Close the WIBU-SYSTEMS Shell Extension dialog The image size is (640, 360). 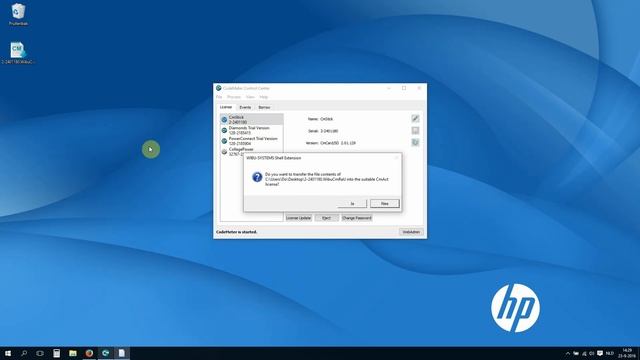[x=396, y=158]
